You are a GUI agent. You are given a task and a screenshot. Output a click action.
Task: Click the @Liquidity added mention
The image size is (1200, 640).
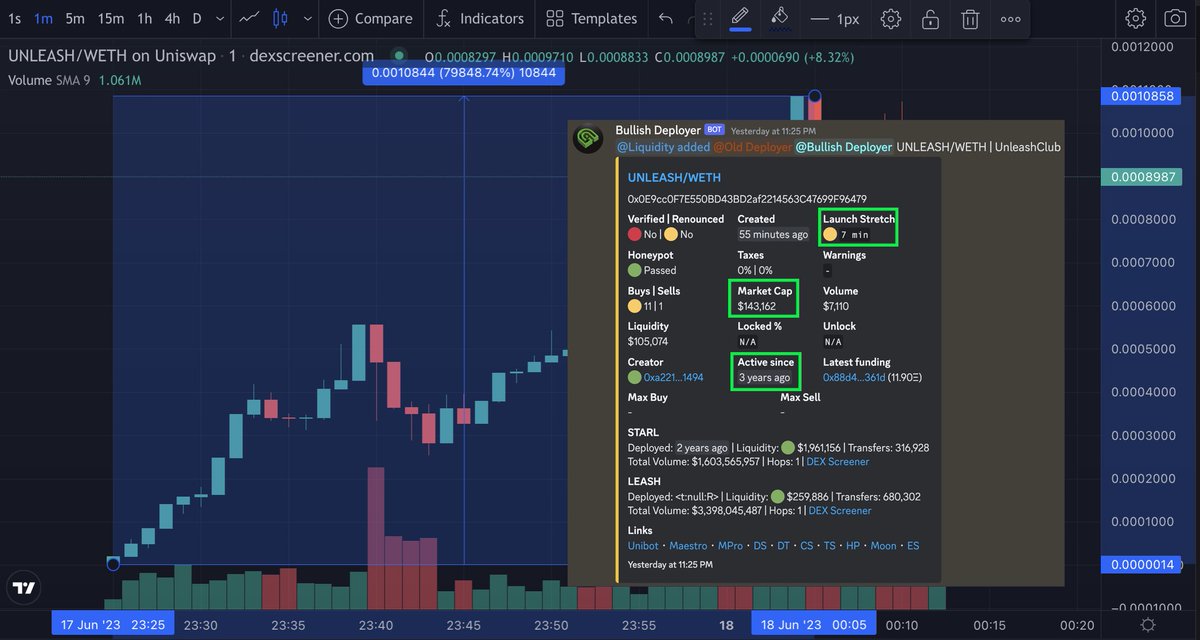click(x=662, y=147)
